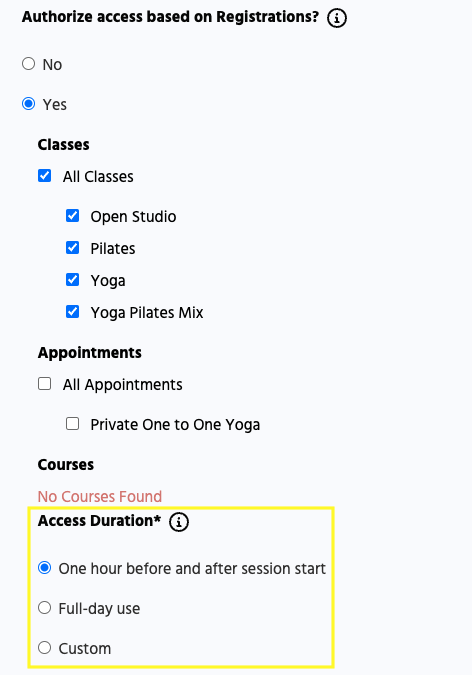This screenshot has width=472, height=675.
Task: Toggle the Yoga class checkbox
Action: 72,280
